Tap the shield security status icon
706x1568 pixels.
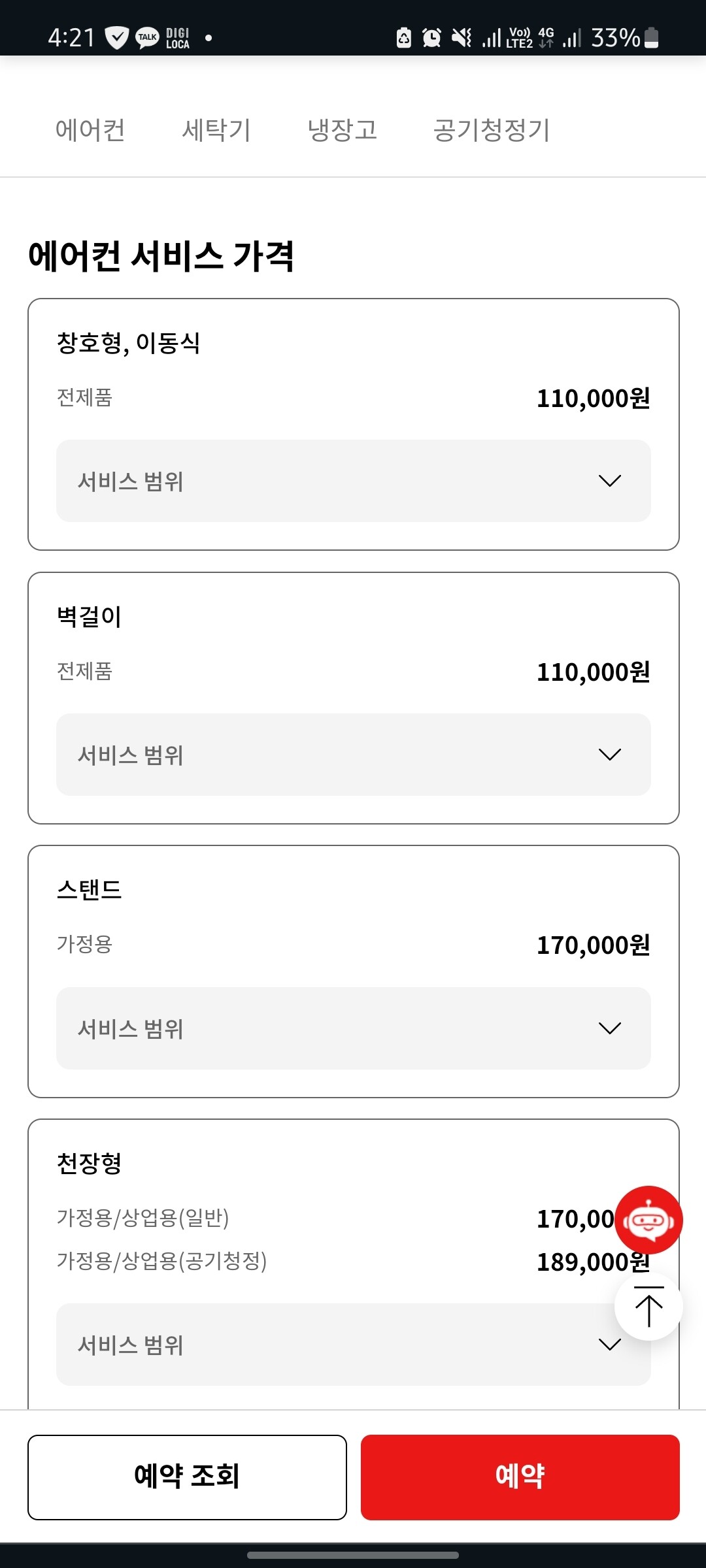click(116, 38)
